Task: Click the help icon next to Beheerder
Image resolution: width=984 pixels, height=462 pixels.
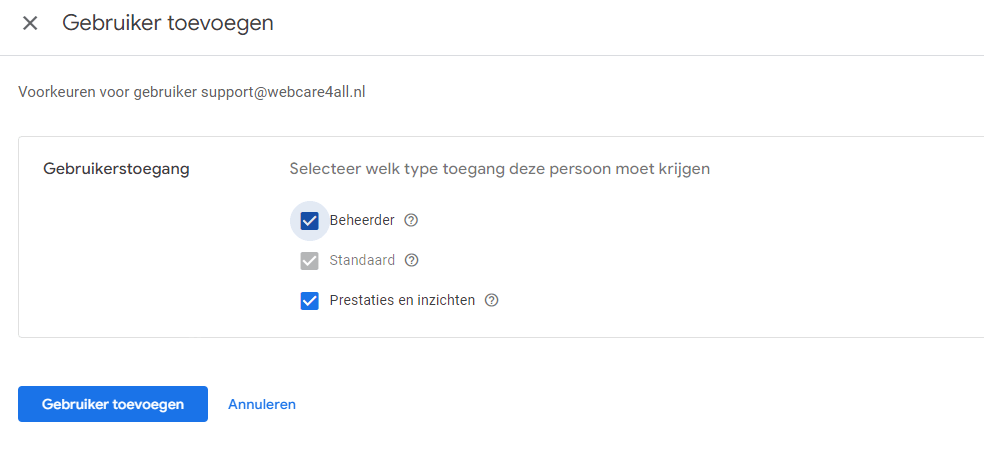Action: click(410, 221)
